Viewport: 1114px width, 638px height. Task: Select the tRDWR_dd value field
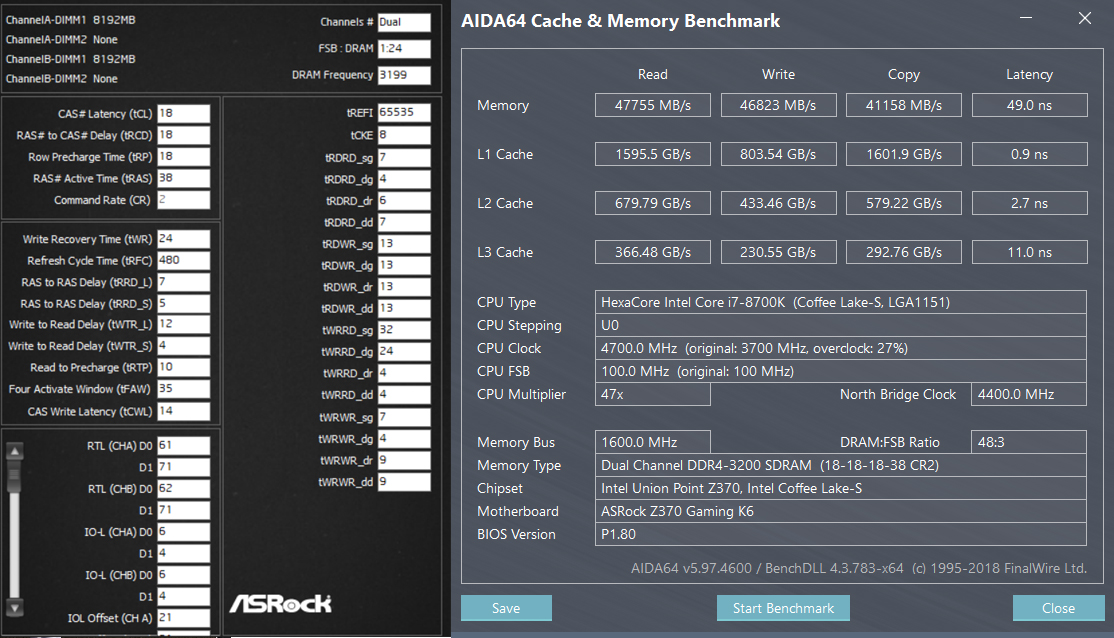pyautogui.click(x=404, y=308)
